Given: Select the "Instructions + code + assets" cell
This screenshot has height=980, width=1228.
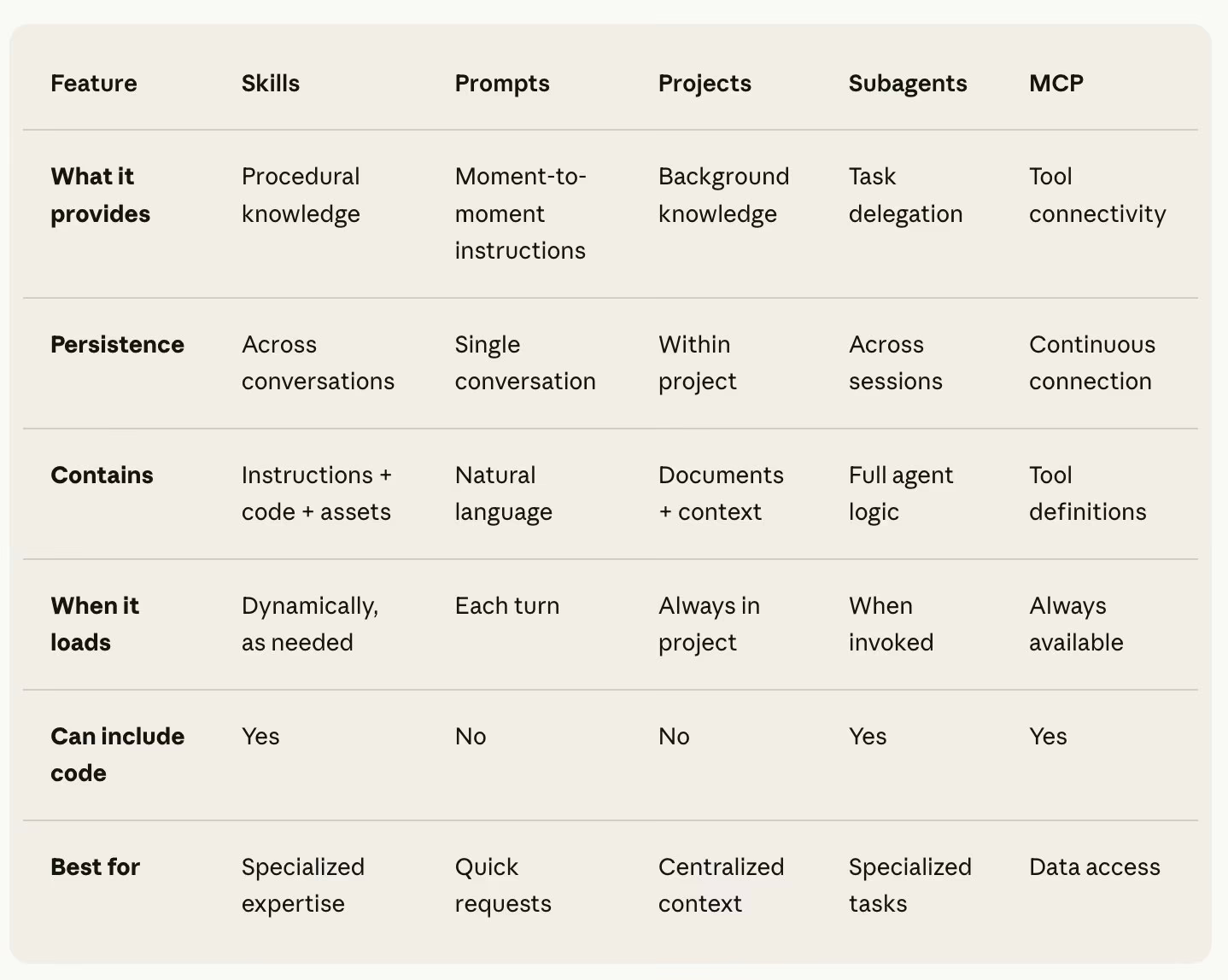Looking at the screenshot, I should 316,493.
